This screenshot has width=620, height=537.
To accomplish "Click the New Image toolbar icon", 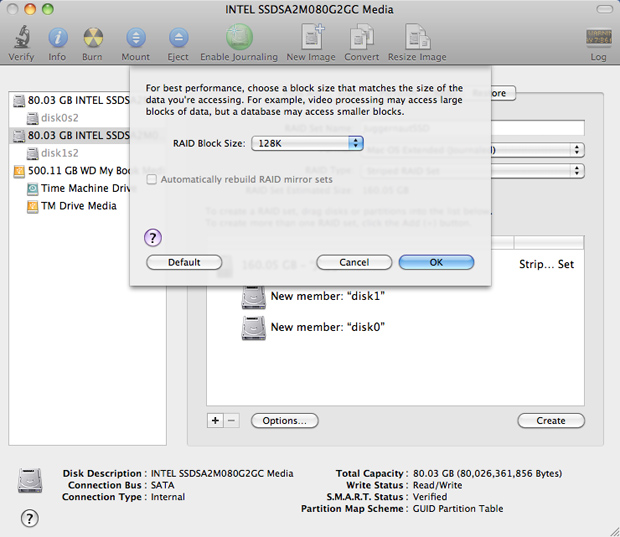I will click(x=311, y=37).
